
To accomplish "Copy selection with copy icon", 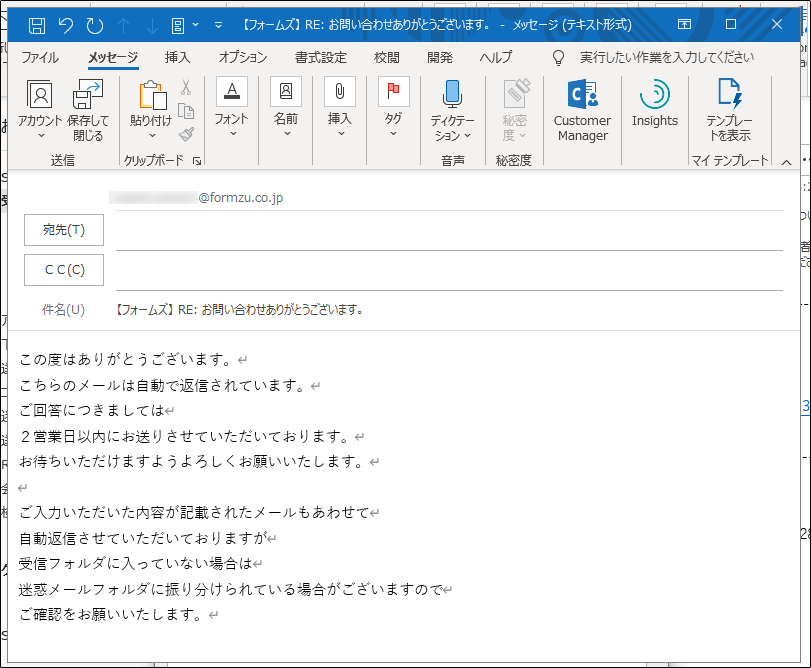I will click(x=186, y=111).
